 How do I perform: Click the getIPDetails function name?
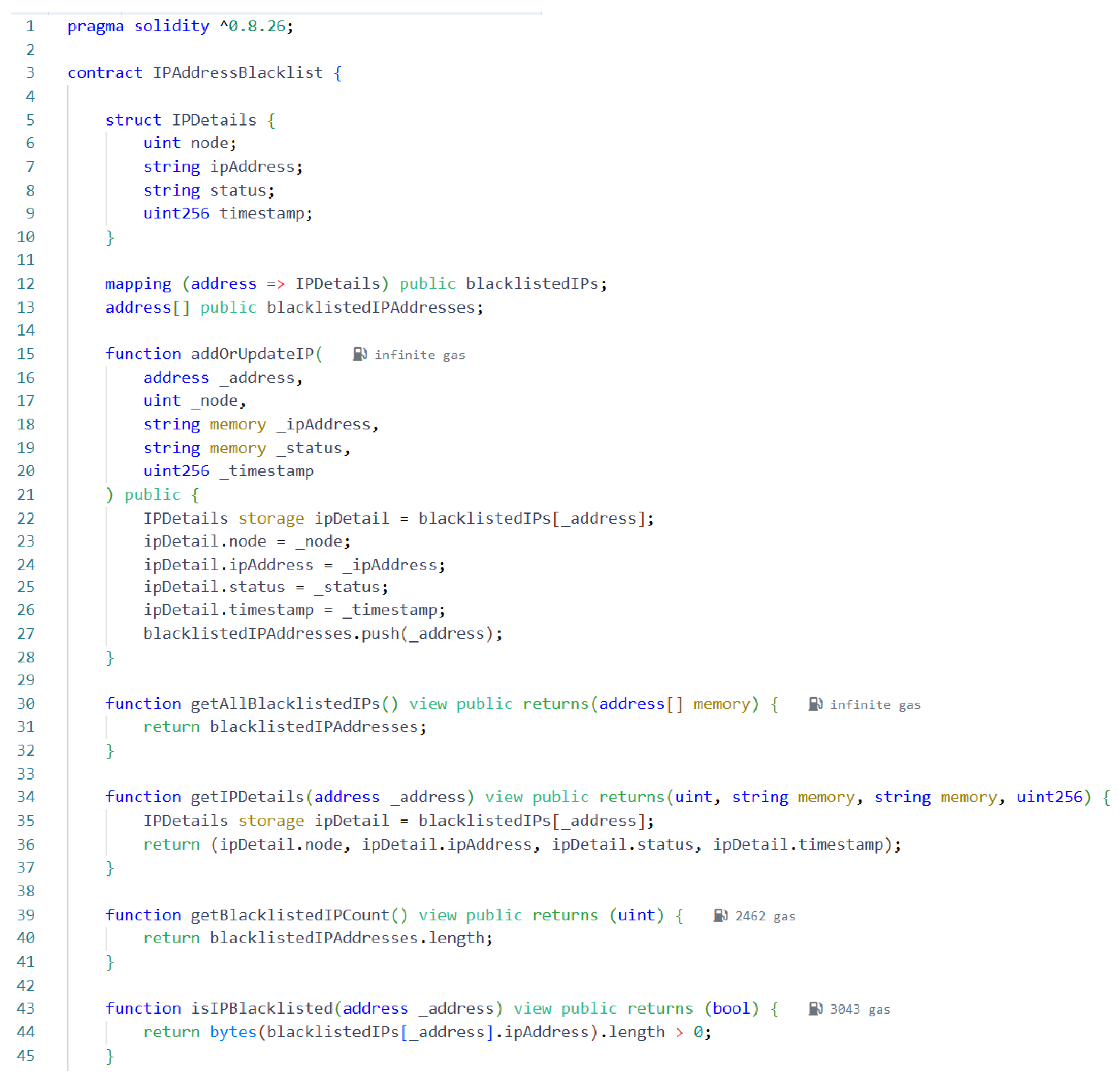pos(247,797)
